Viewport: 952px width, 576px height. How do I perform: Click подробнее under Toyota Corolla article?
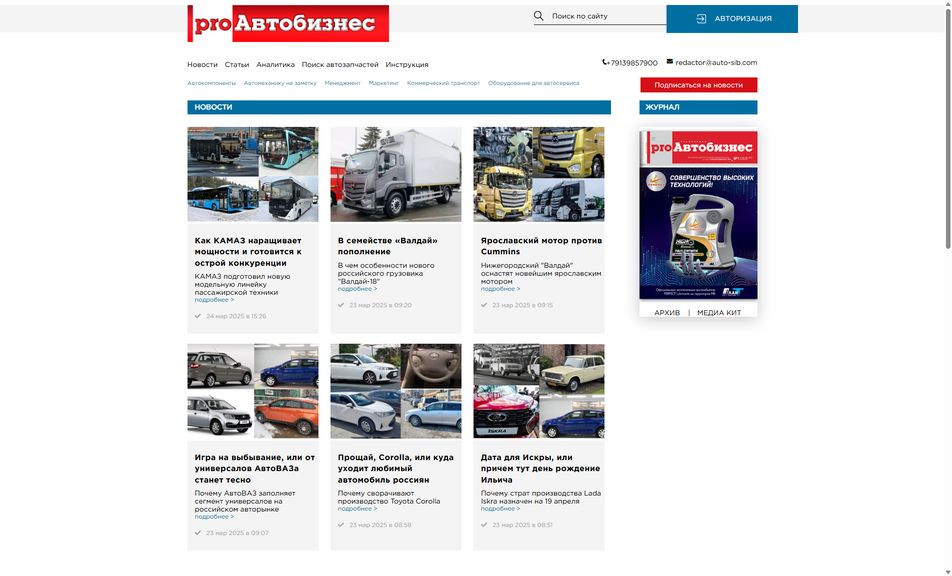tap(357, 509)
